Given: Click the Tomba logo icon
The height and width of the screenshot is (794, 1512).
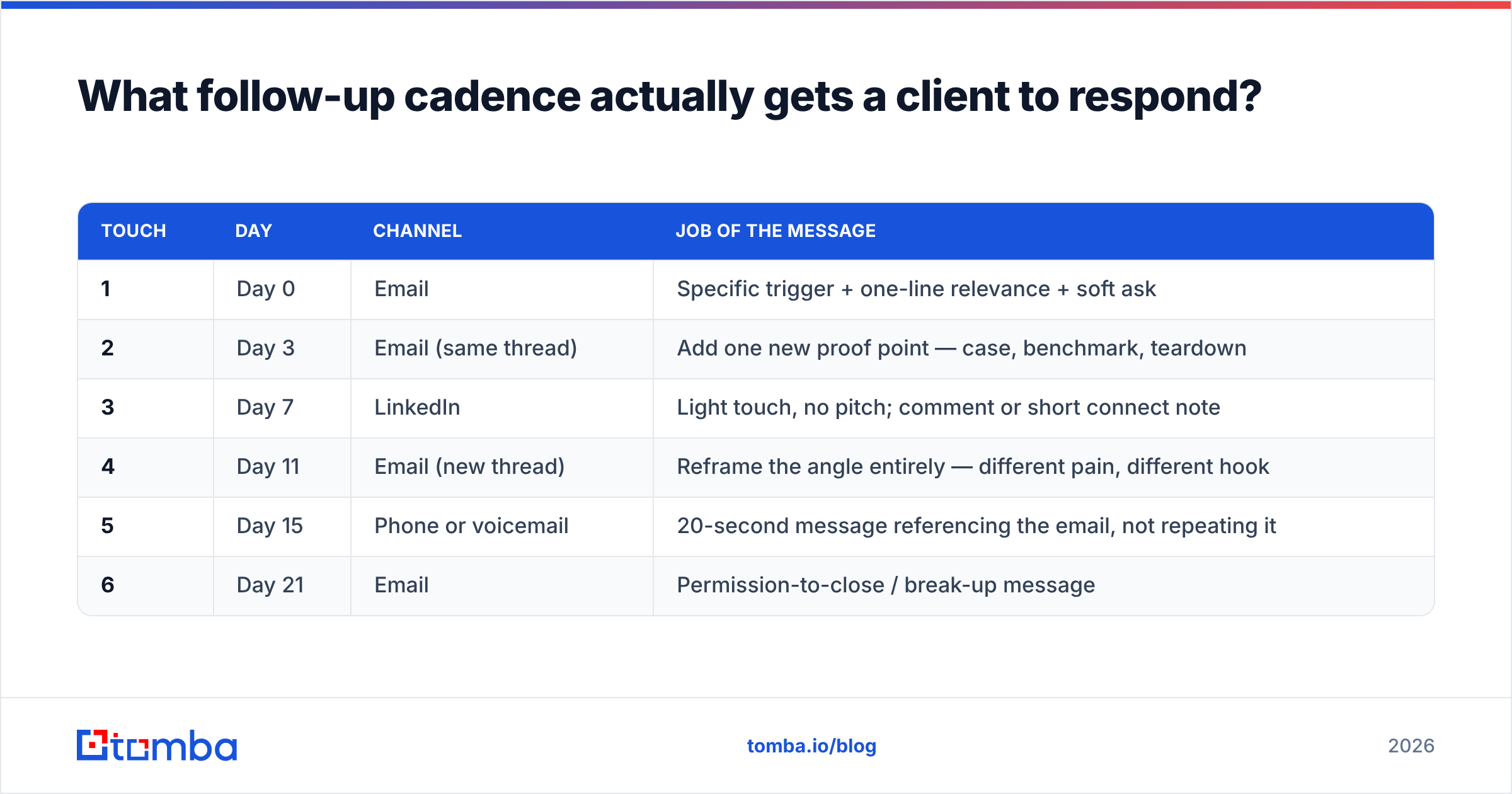Looking at the screenshot, I should [93, 745].
